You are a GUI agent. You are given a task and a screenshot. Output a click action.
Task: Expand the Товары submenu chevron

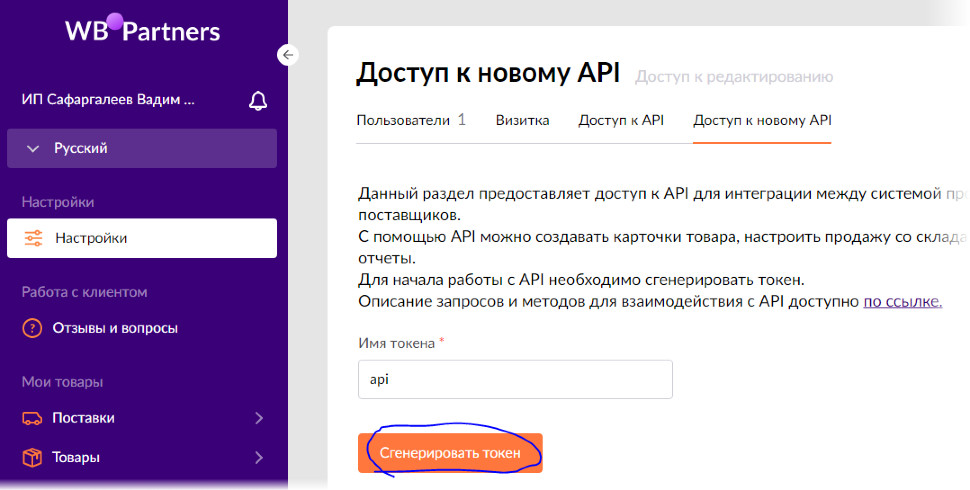pos(259,458)
